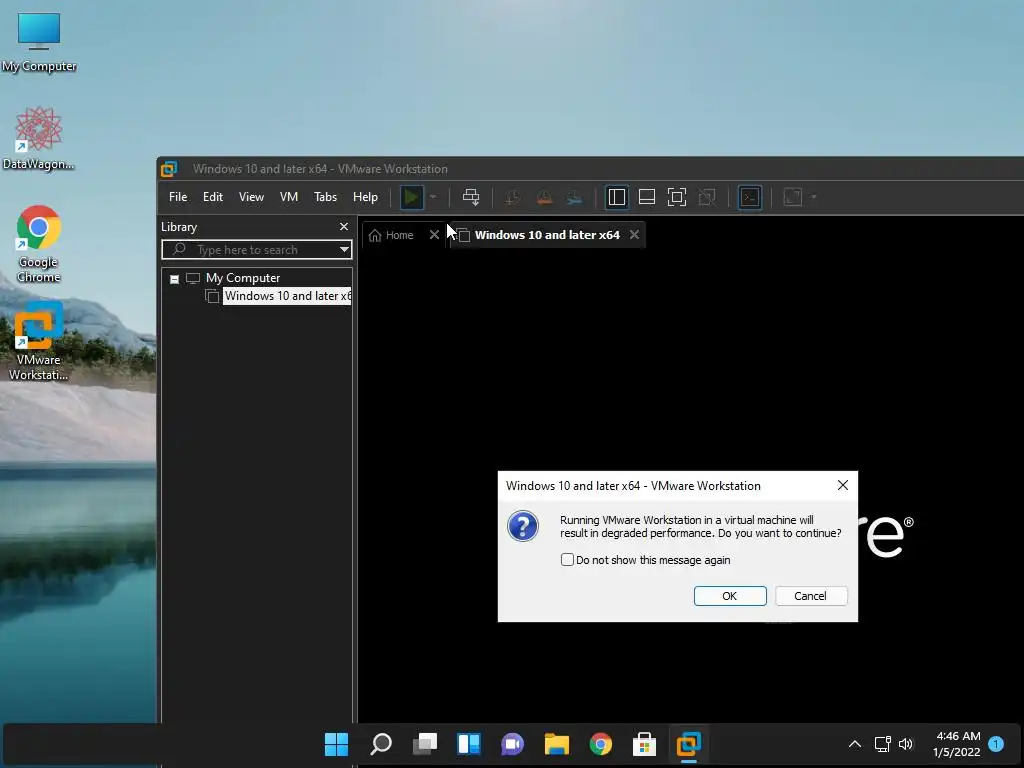Open the clock showing 4:46 AM
The image size is (1024, 768).
pos(957,744)
